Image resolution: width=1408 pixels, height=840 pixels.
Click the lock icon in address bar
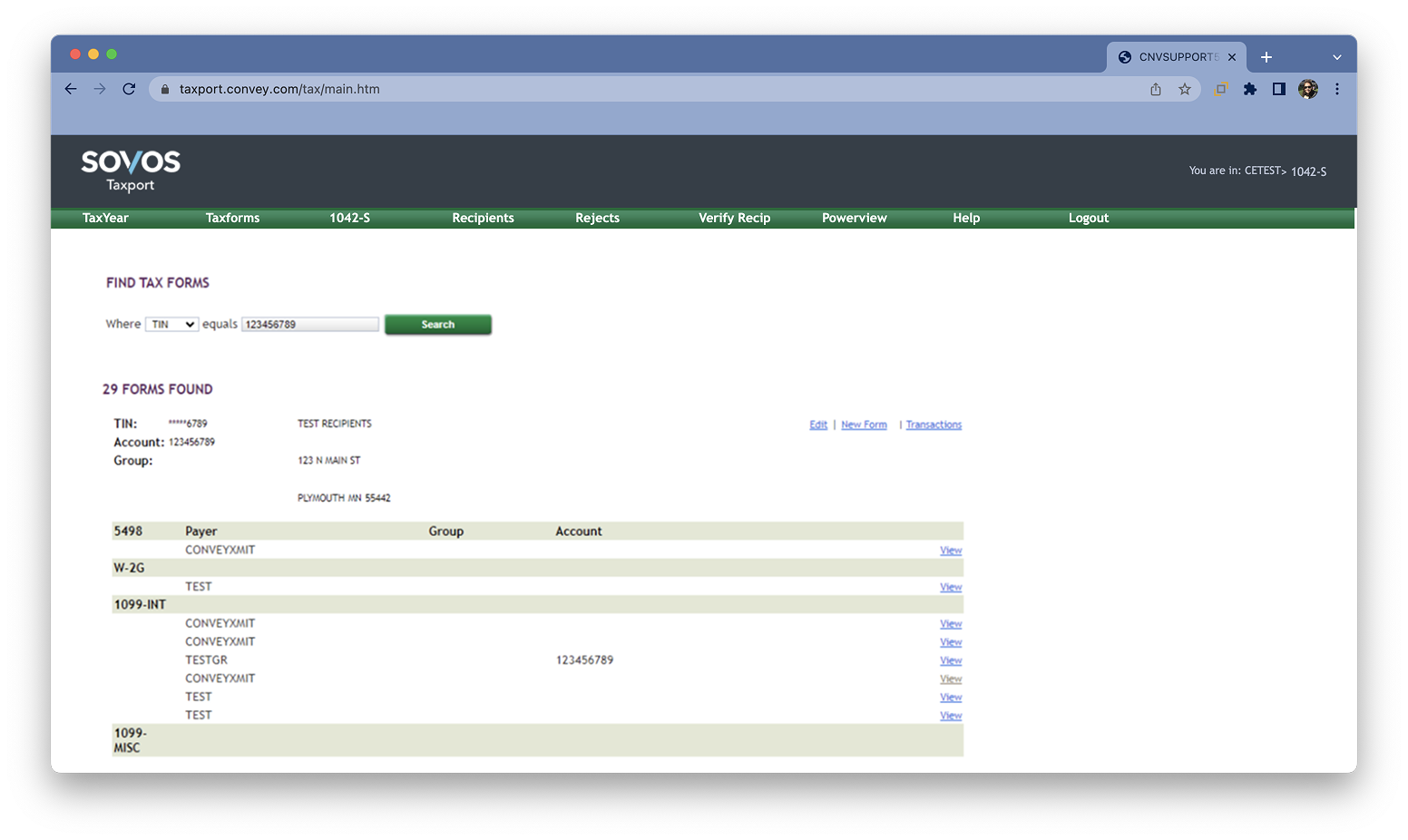165,89
